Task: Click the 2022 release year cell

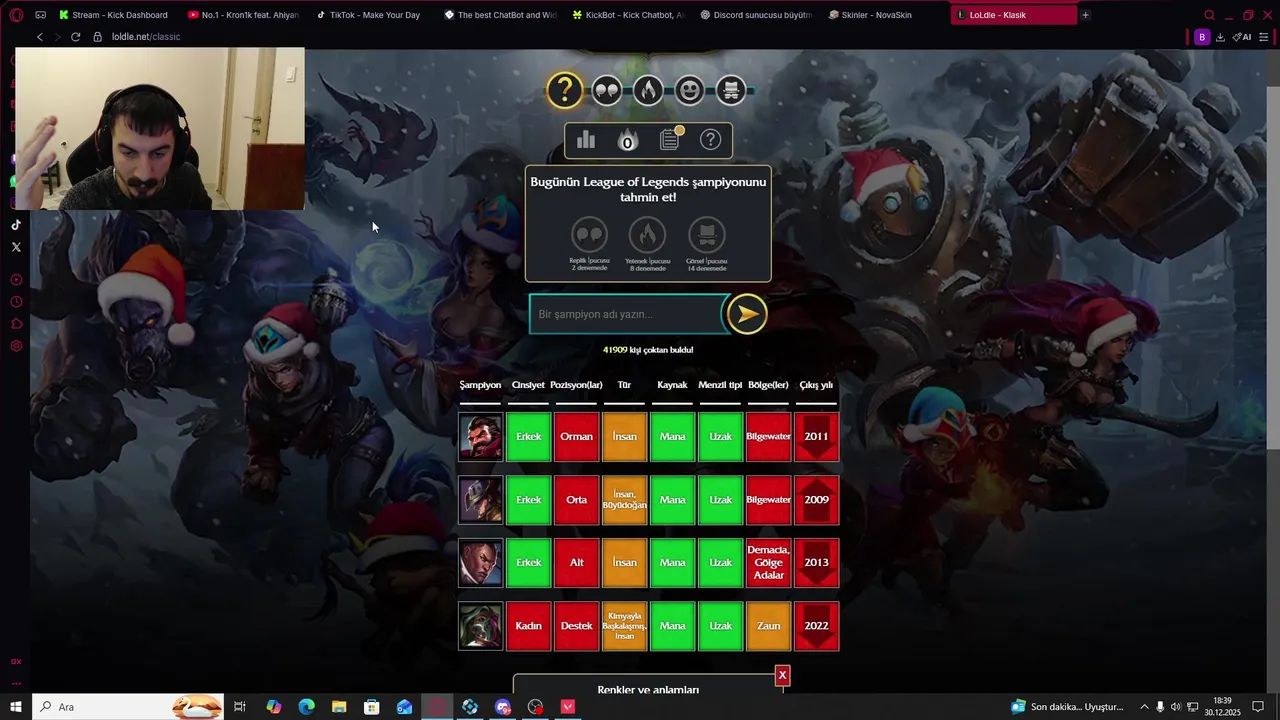Action: (816, 626)
